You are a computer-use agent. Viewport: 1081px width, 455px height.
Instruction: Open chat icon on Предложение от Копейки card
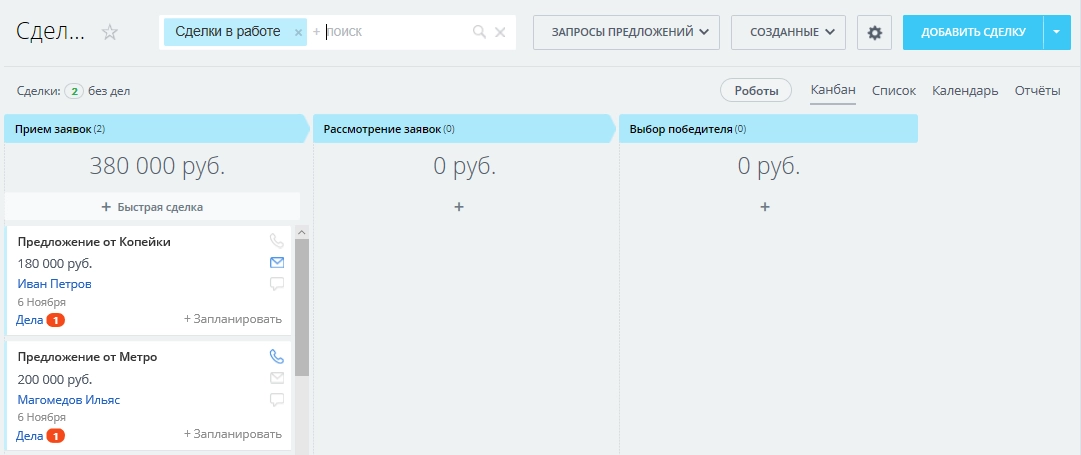coord(277,284)
